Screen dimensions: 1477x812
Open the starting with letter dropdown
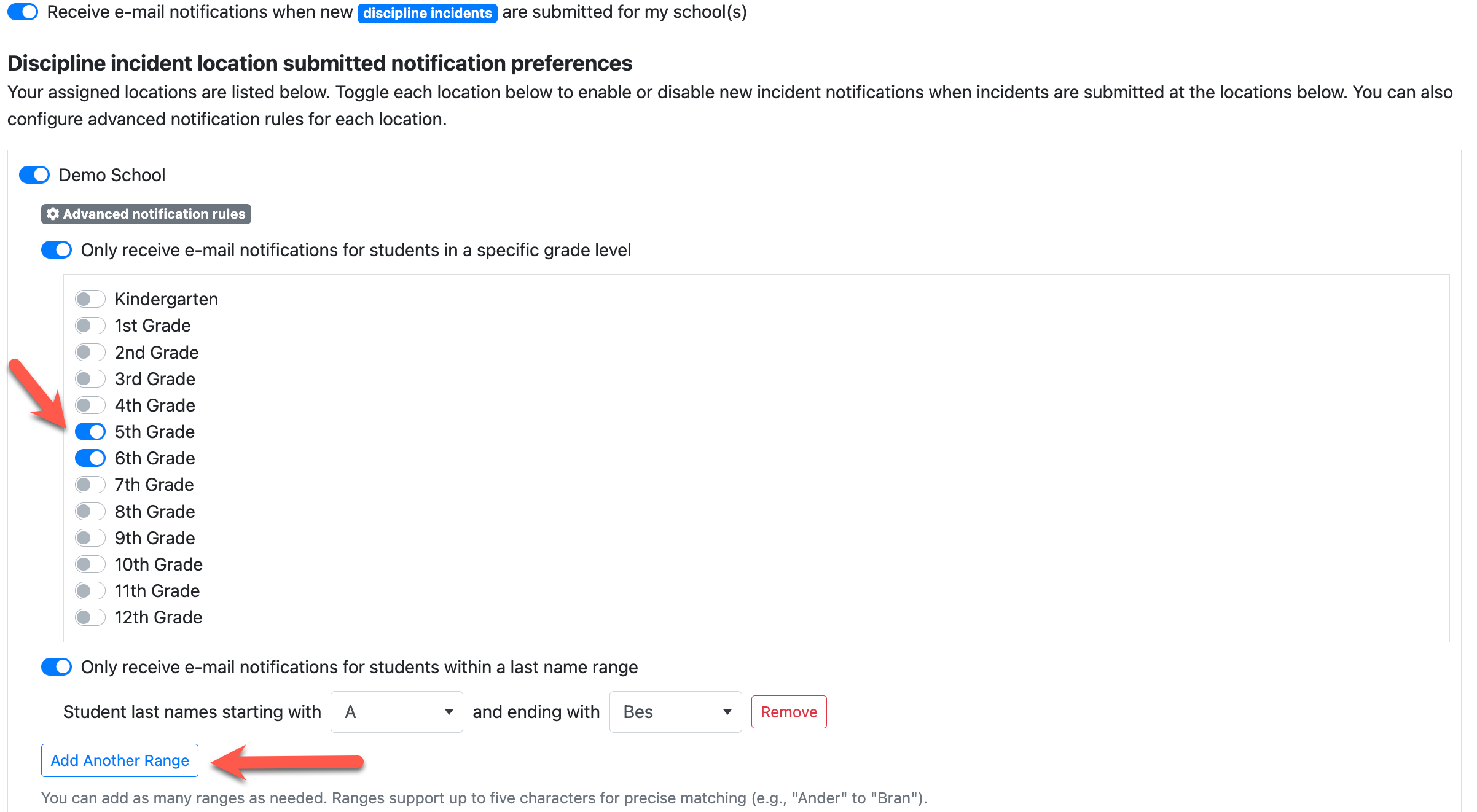pyautogui.click(x=397, y=712)
